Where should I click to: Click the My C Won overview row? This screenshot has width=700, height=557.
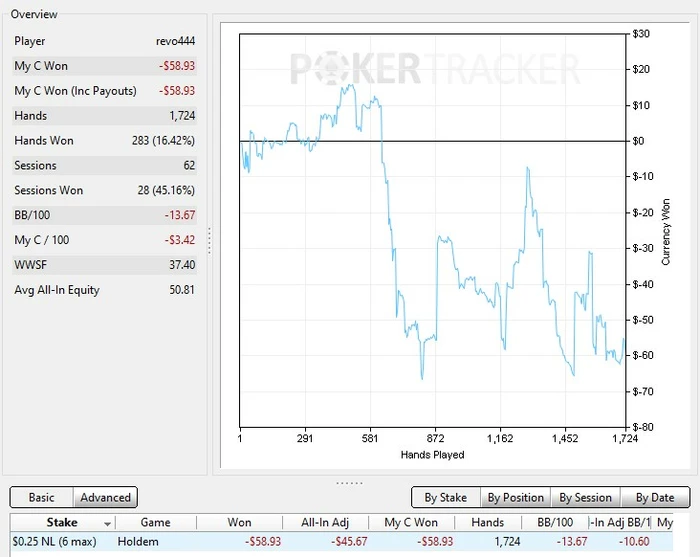[104, 66]
